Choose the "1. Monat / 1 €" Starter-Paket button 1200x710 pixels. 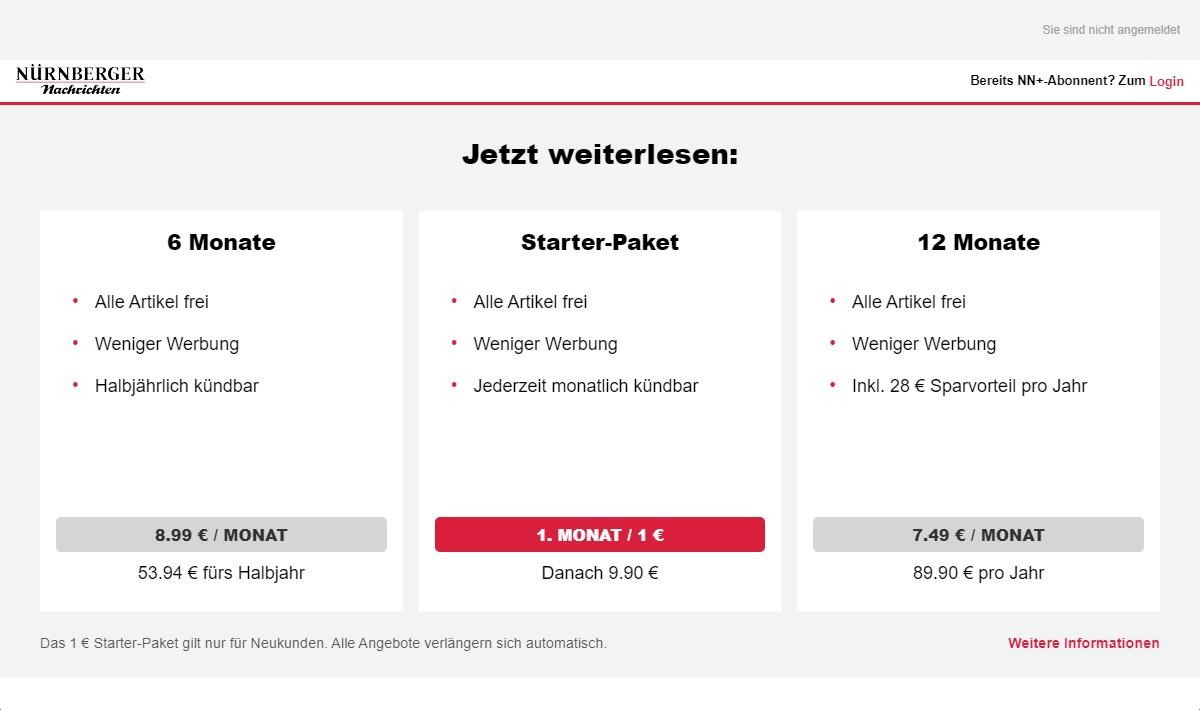pyautogui.click(x=599, y=534)
